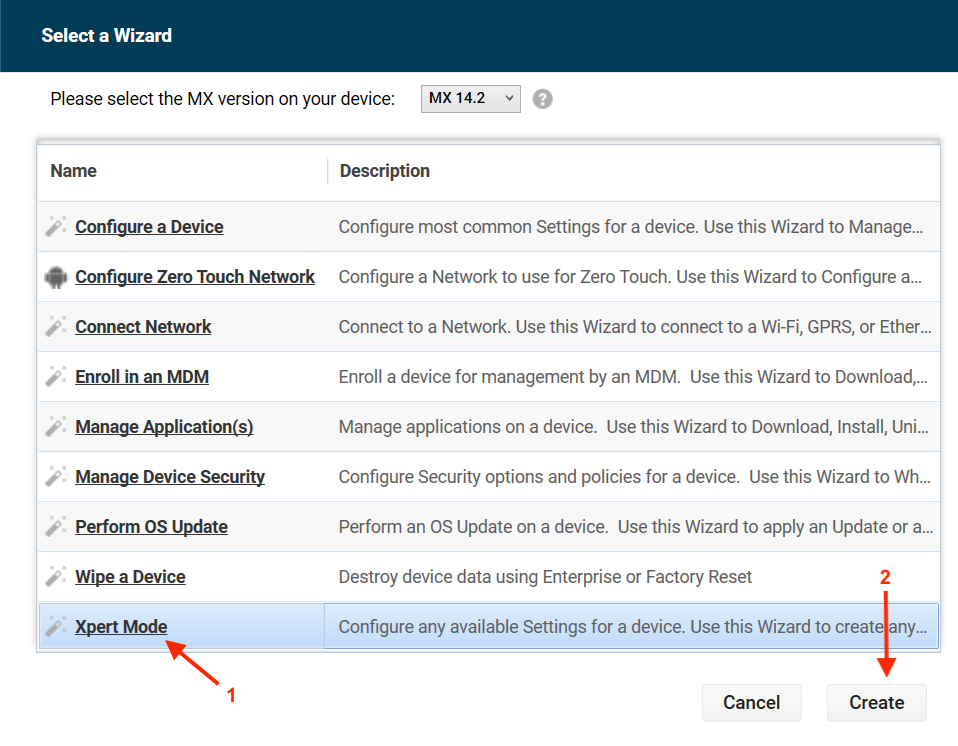
Task: Open the help question mark icon
Action: tap(543, 99)
